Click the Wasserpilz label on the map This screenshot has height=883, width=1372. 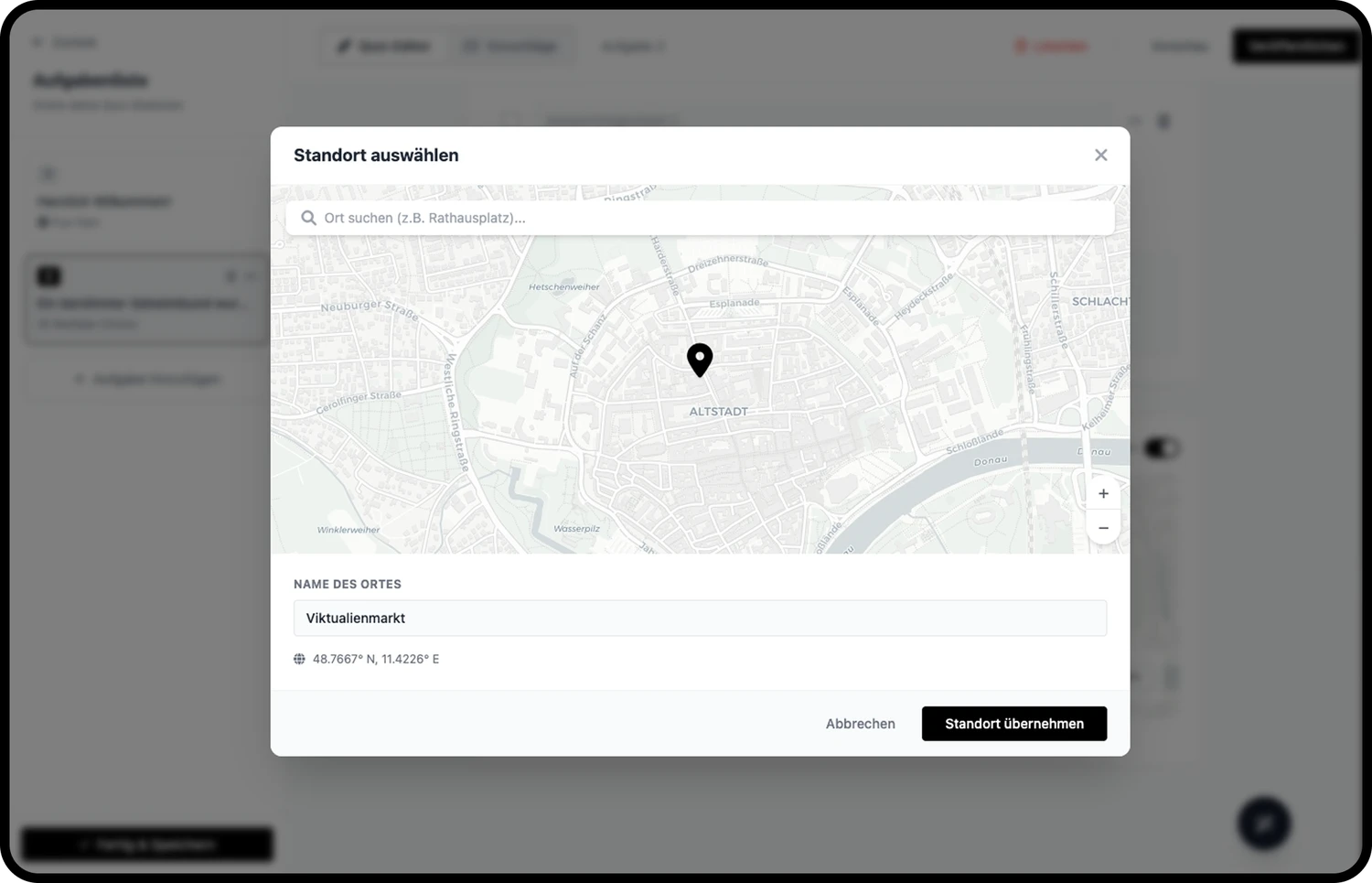[576, 529]
